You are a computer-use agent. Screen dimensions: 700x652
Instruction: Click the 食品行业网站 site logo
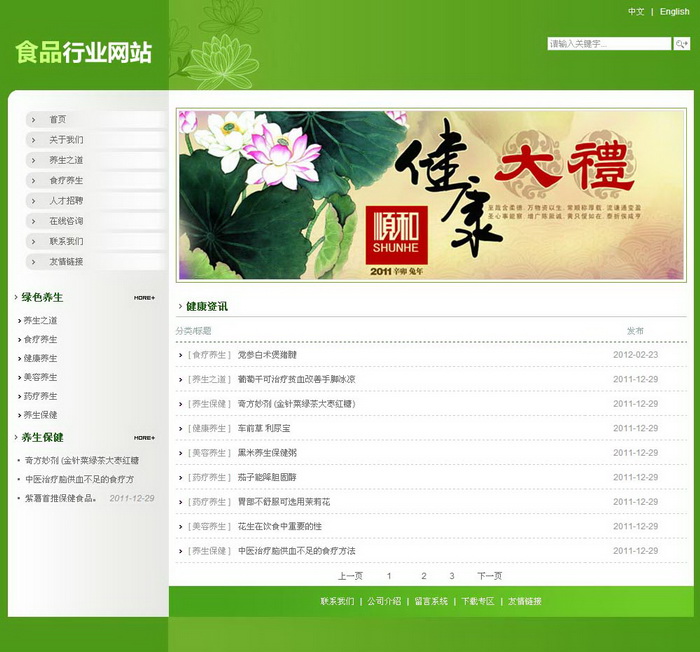[x=84, y=53]
